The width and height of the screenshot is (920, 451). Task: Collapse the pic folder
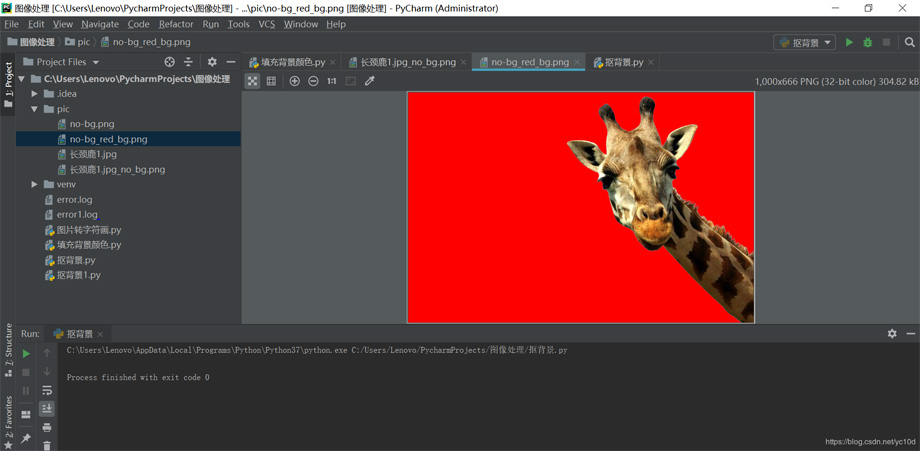tap(35, 109)
